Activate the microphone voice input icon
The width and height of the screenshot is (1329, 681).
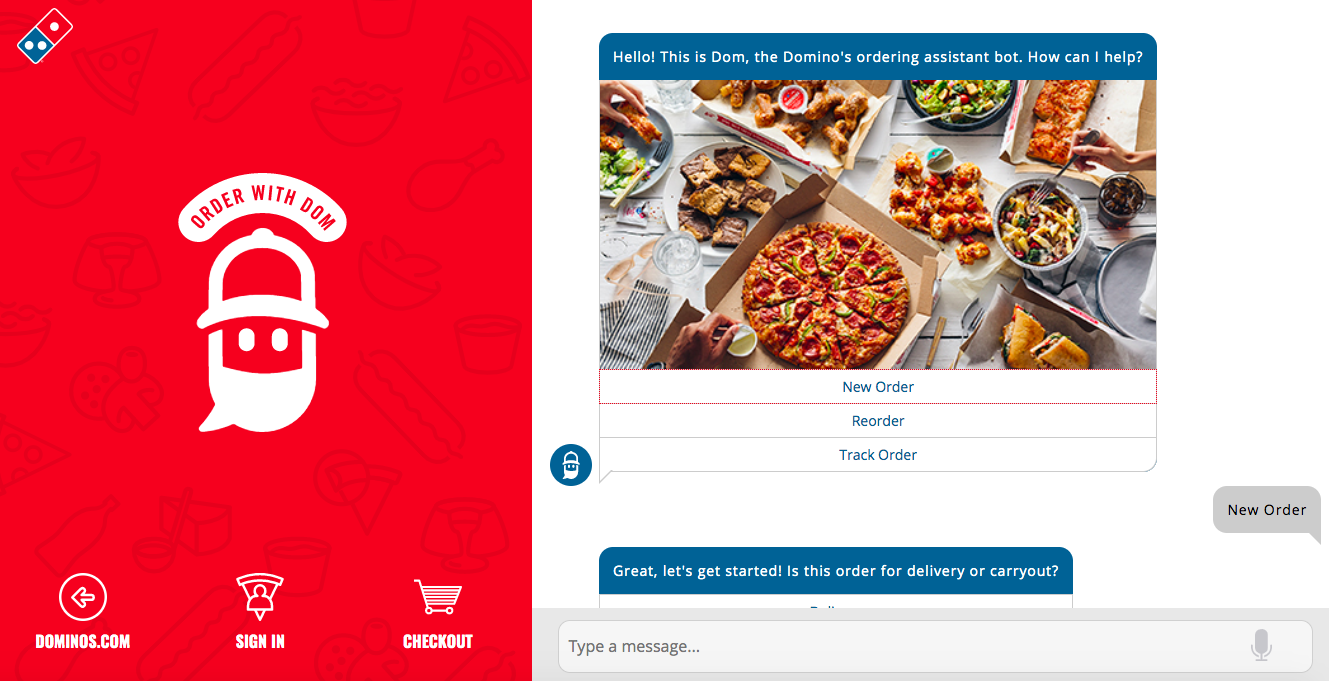pyautogui.click(x=1261, y=646)
